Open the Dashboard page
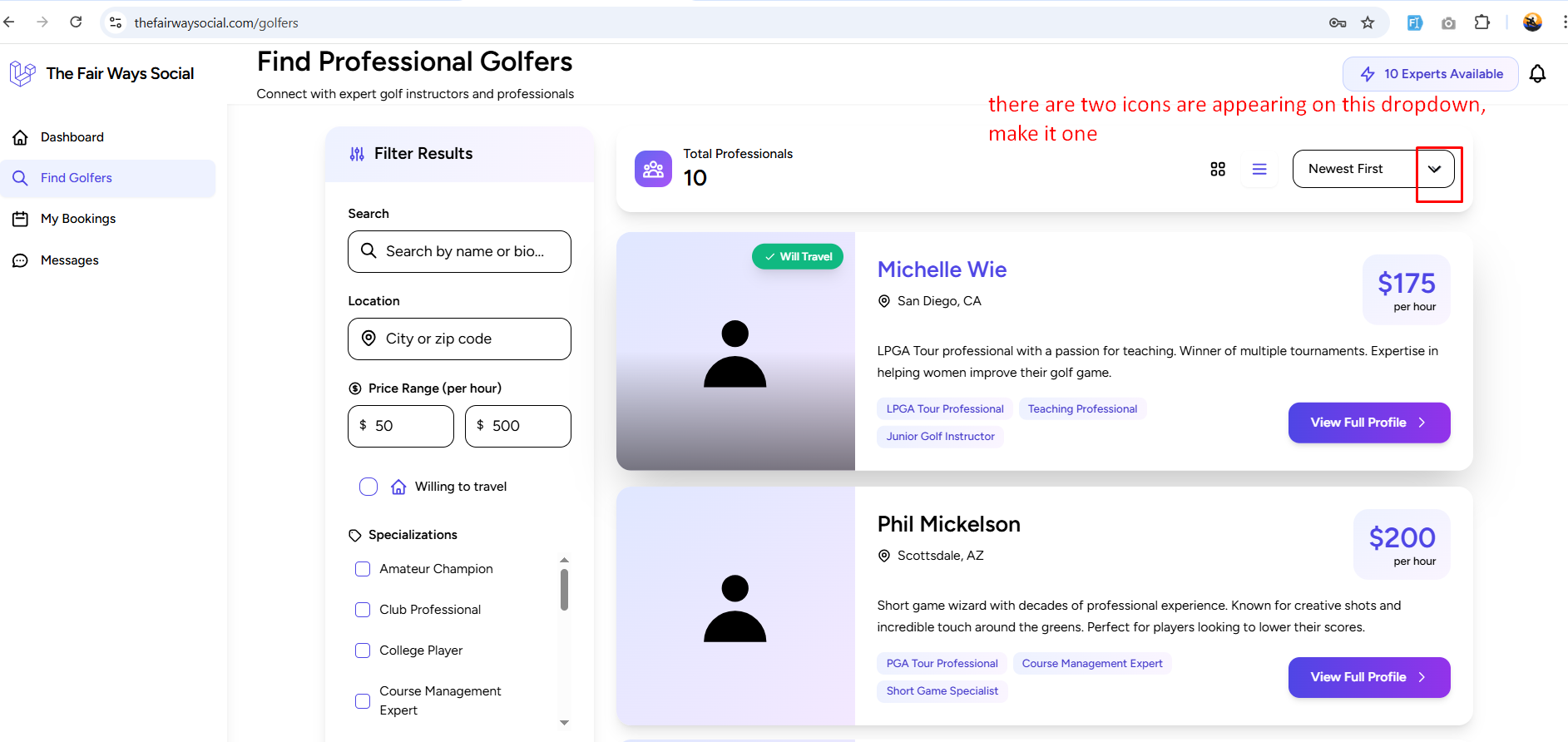1568x742 pixels. pos(72,137)
